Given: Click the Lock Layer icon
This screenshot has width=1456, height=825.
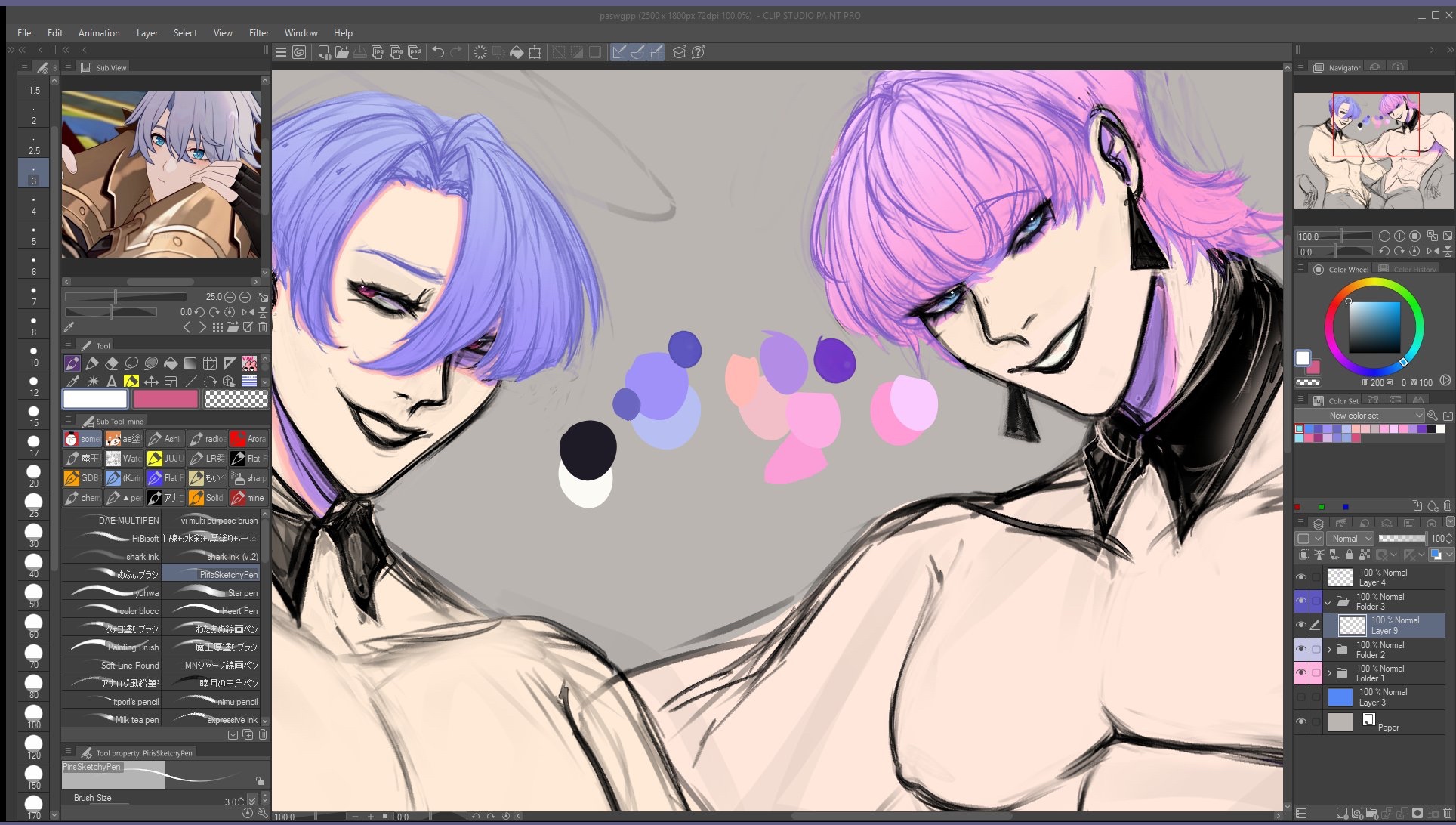Looking at the screenshot, I should (x=1350, y=555).
